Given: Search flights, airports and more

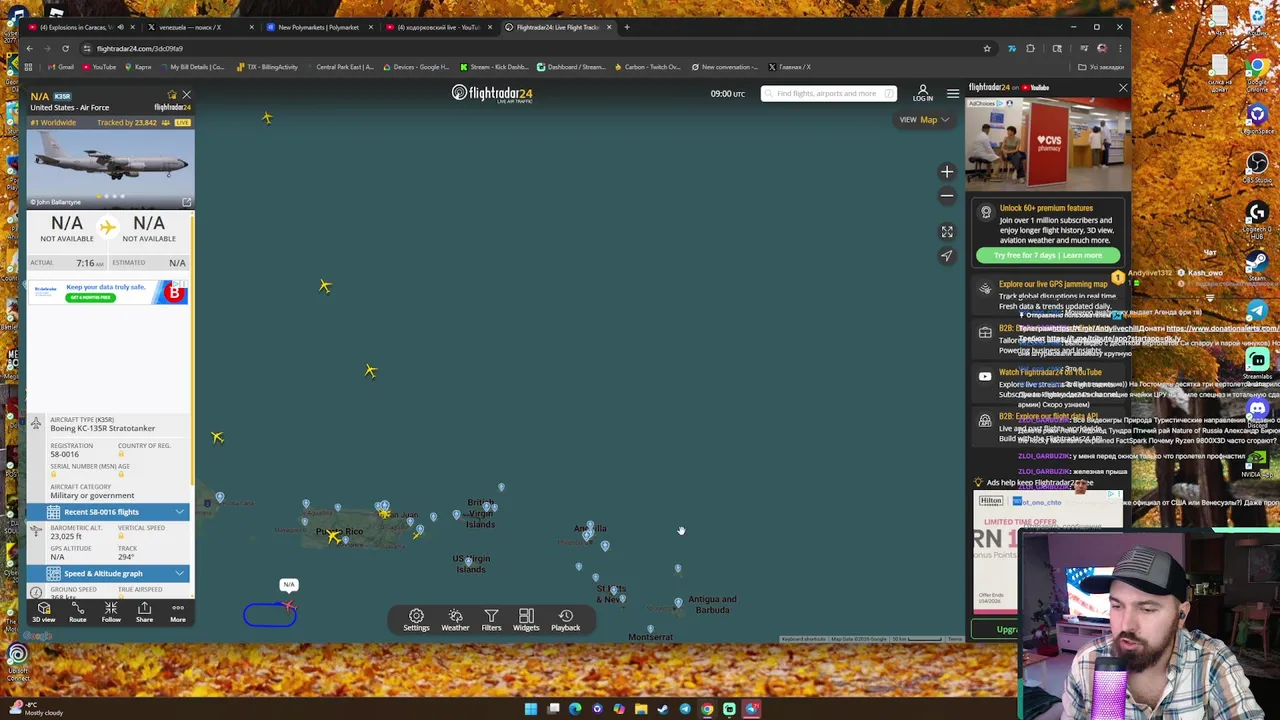Looking at the screenshot, I should pos(829,93).
